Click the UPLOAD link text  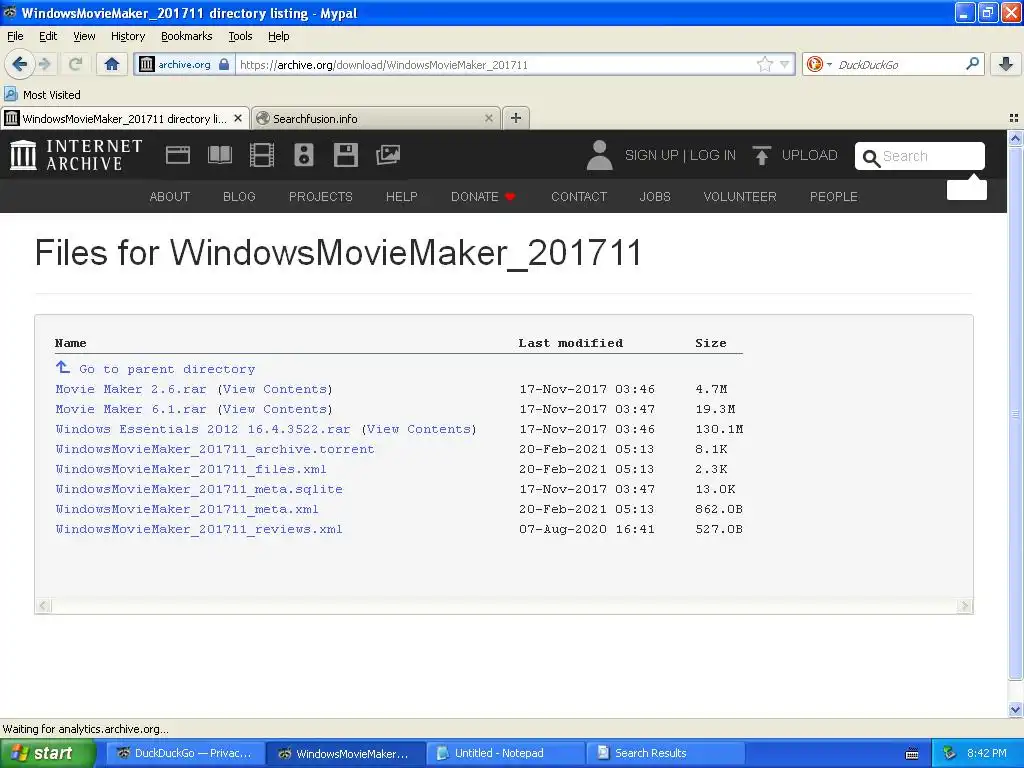coord(809,155)
